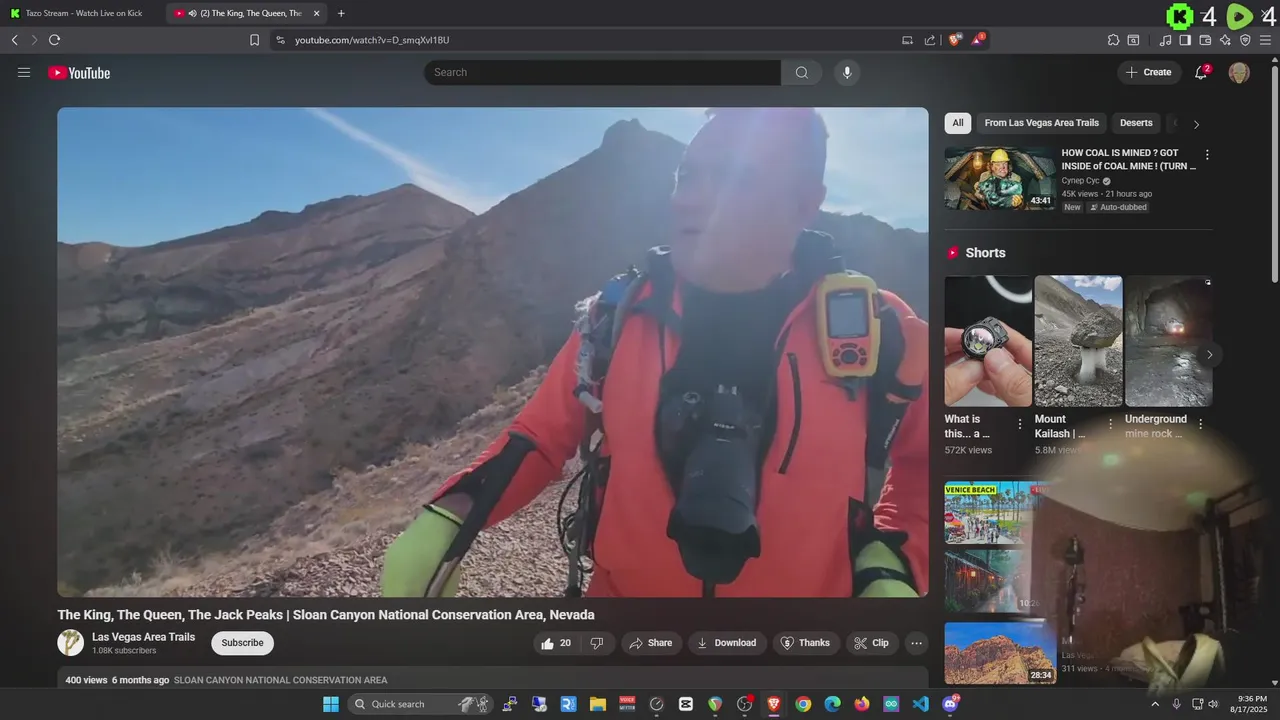1280x720 pixels.
Task: Switch to Tazo Stream Kick tab
Action: point(83,13)
